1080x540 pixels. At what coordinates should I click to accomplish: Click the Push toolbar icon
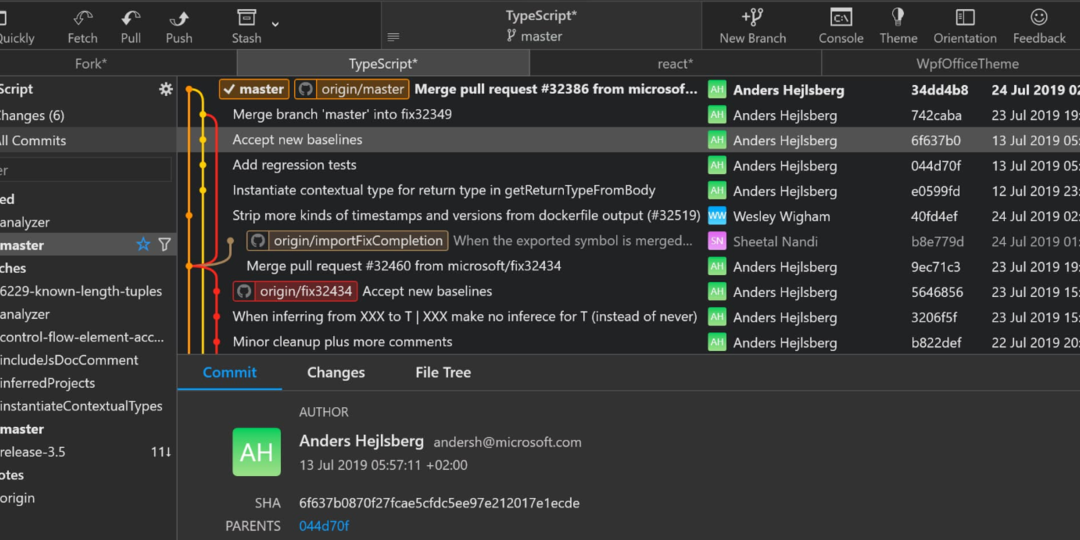[x=179, y=18]
